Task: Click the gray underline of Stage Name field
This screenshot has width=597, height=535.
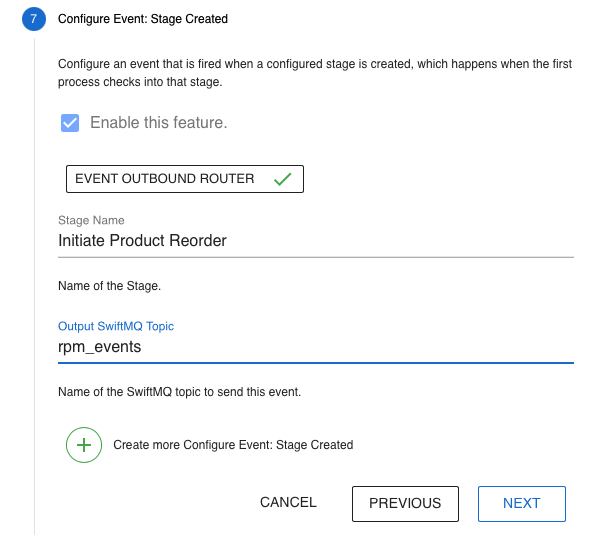Action: 316,257
